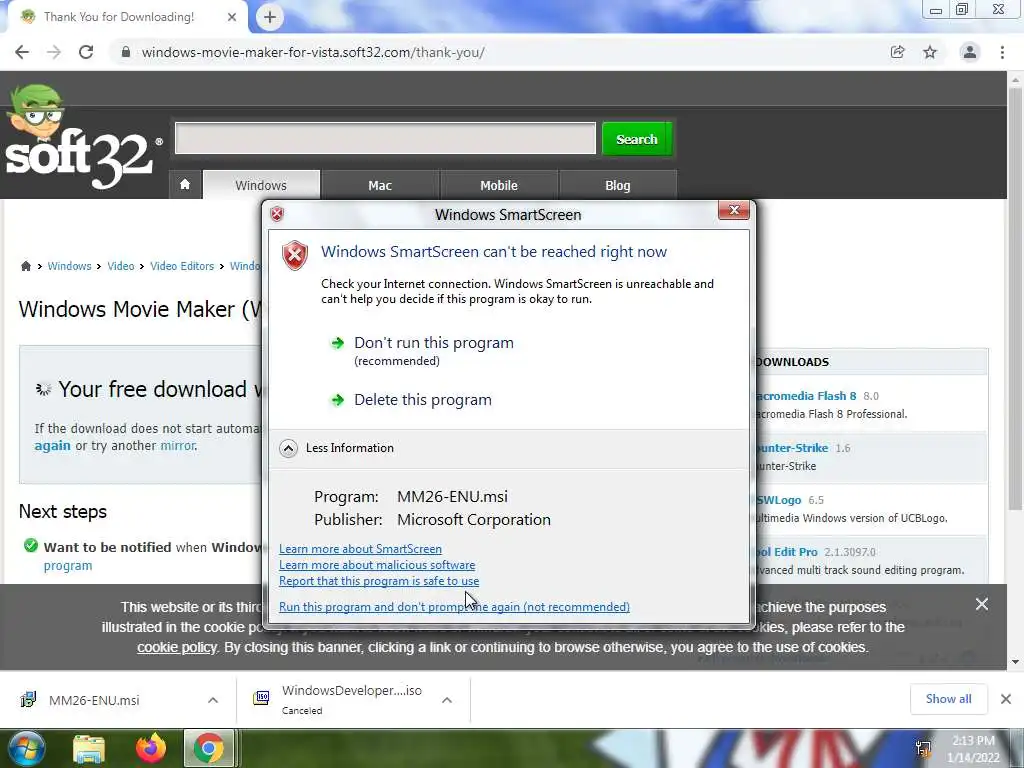Close the cookie banner with the X

click(x=982, y=604)
